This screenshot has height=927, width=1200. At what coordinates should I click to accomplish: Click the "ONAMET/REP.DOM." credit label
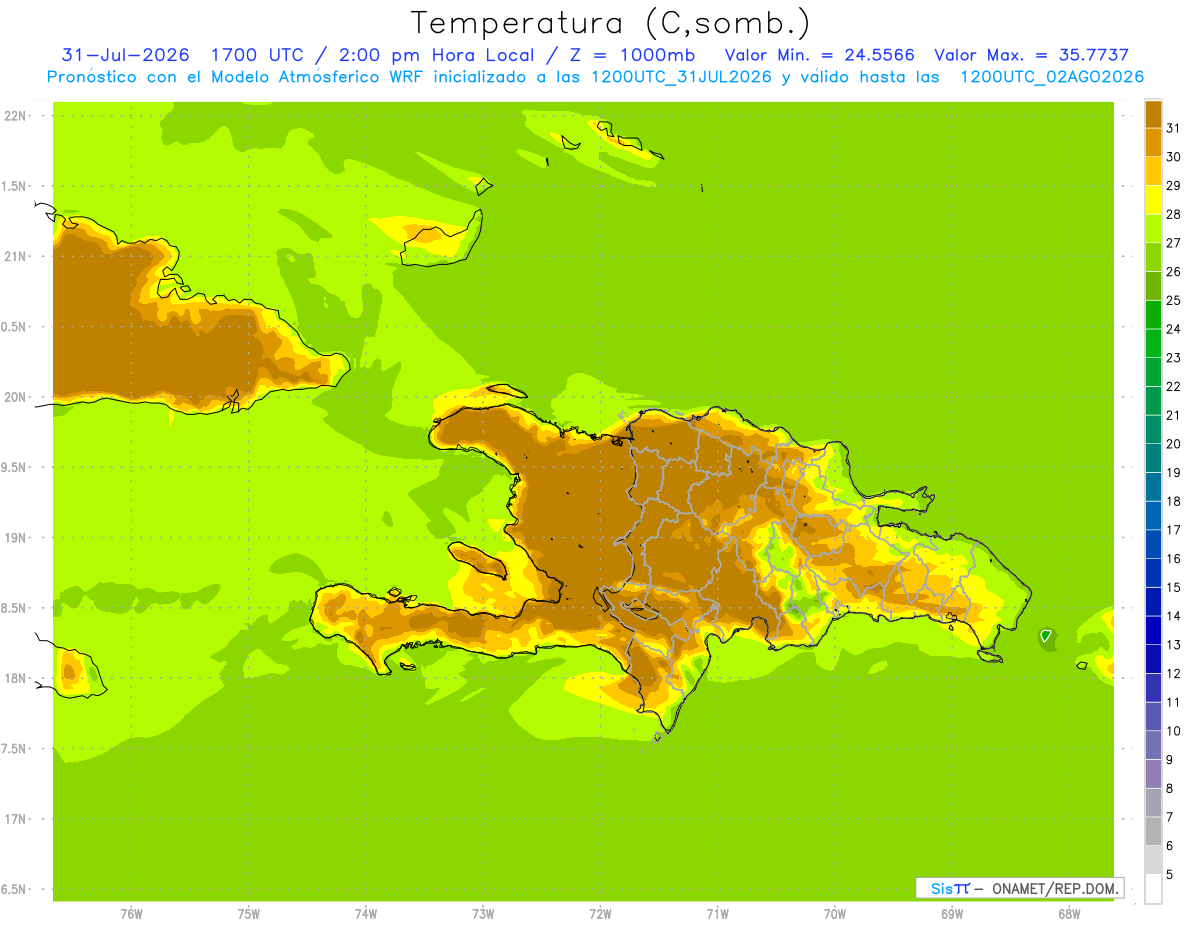point(1055,888)
